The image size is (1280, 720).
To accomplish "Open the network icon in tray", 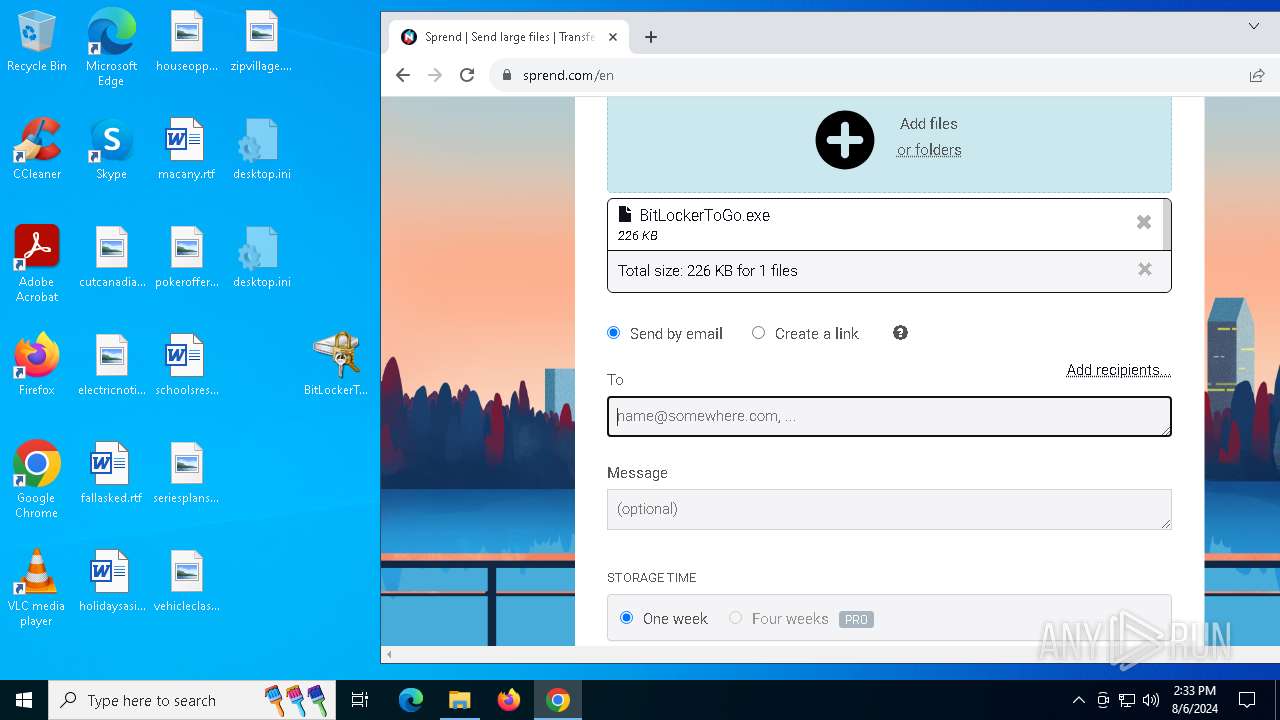I will [1127, 700].
